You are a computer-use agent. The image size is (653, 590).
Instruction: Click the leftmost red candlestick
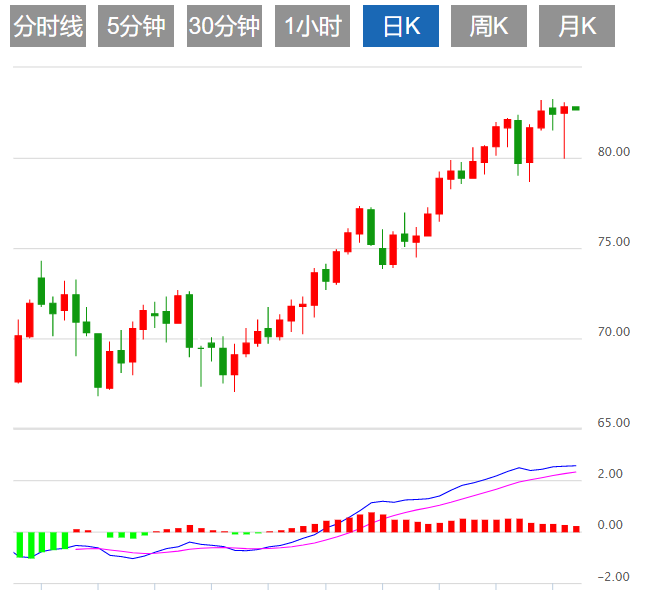(18, 358)
